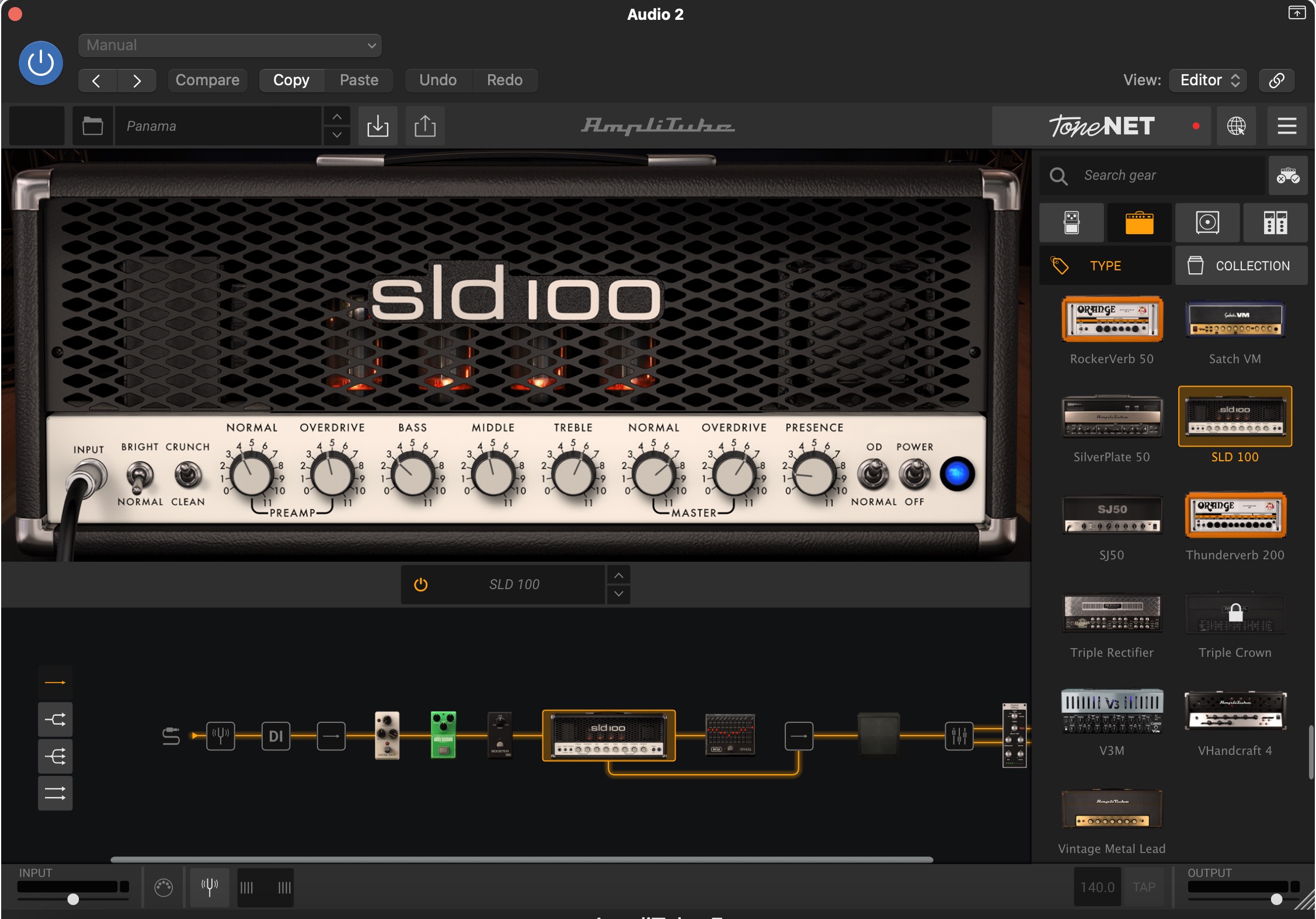Click the link chain icon

pos(1277,80)
